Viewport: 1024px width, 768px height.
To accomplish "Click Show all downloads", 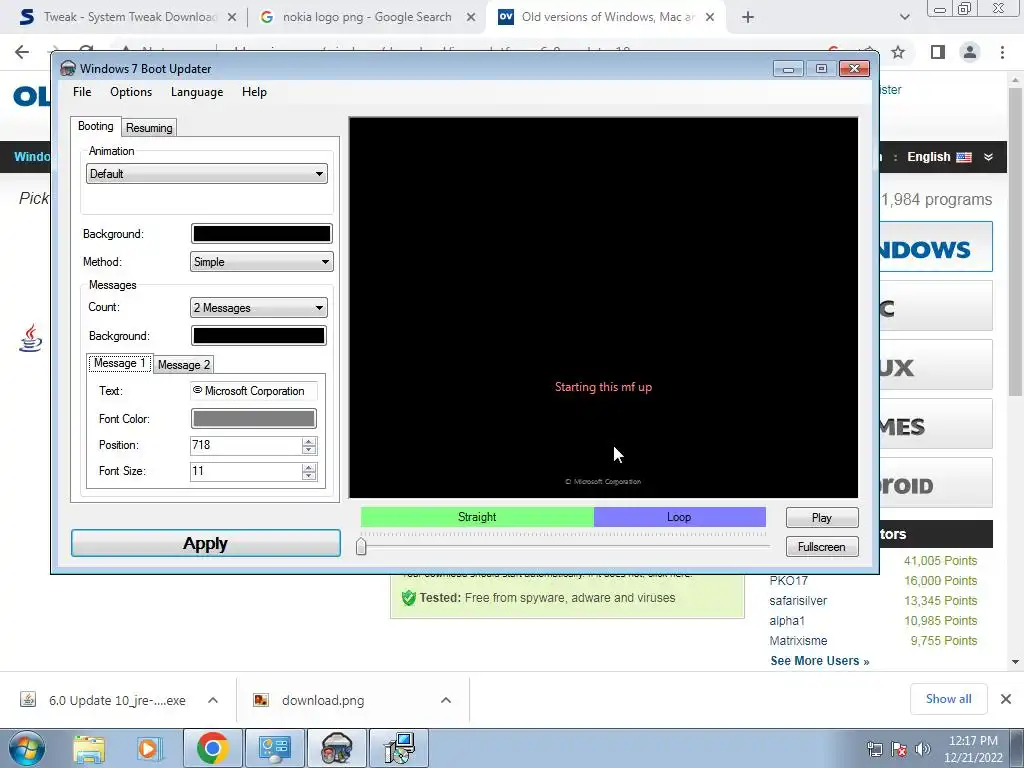I will pyautogui.click(x=948, y=699).
